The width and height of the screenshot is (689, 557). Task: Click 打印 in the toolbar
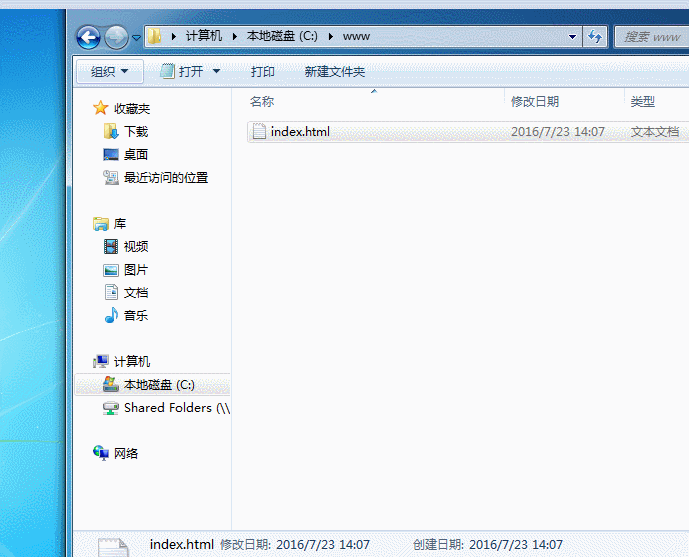[x=262, y=72]
